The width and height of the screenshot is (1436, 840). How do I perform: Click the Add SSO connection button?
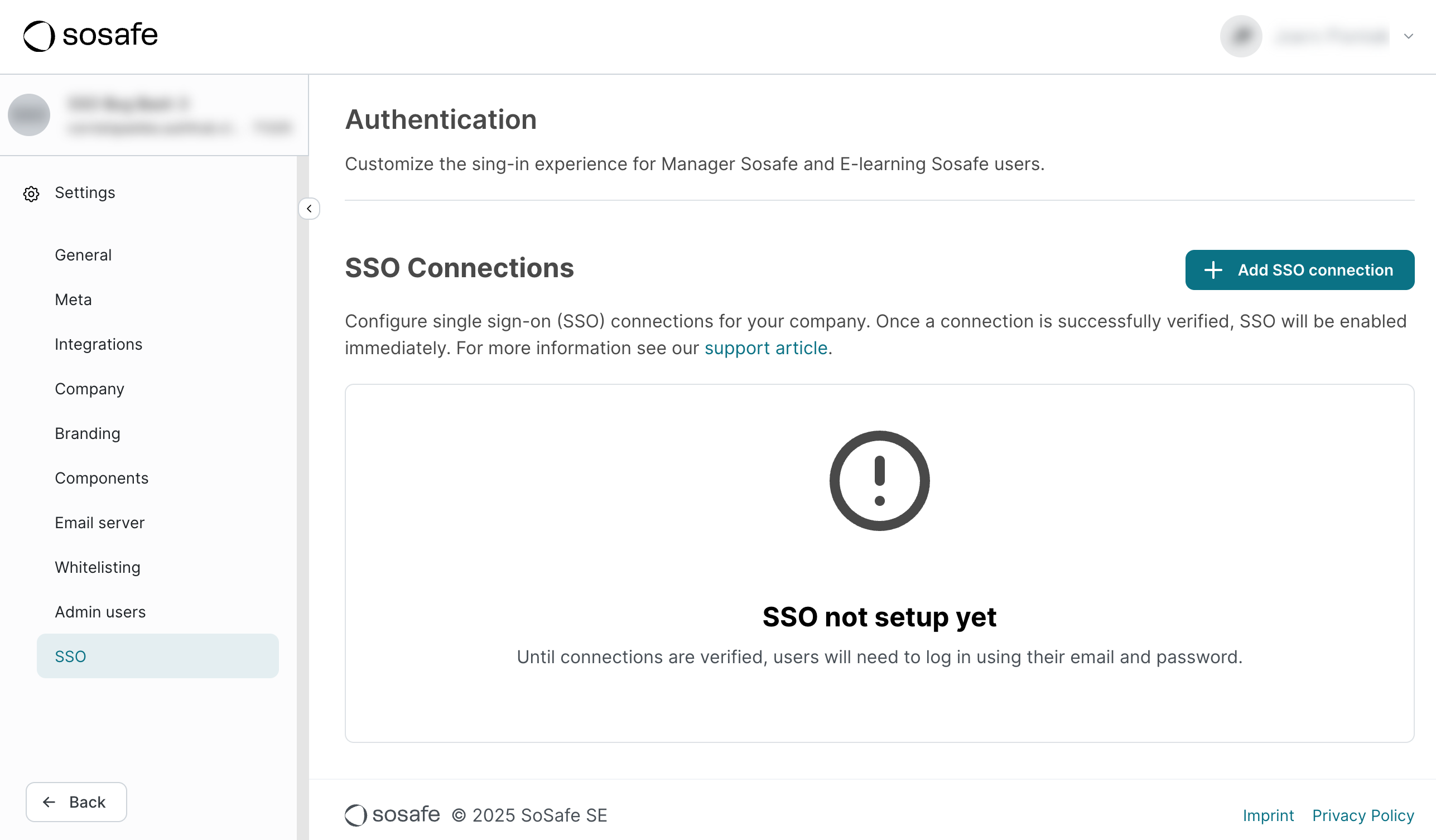click(x=1300, y=269)
